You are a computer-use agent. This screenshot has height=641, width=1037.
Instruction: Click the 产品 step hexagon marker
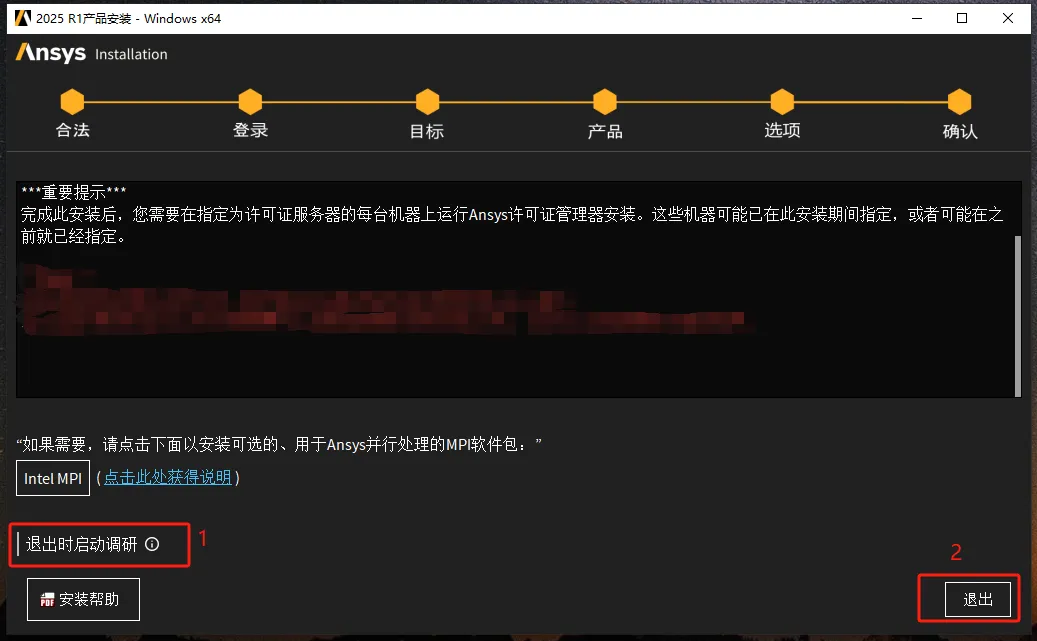[x=604, y=102]
